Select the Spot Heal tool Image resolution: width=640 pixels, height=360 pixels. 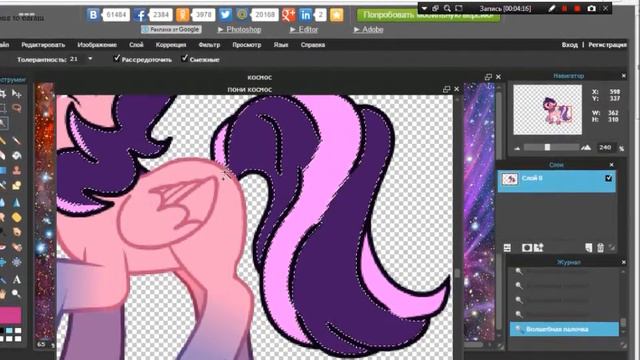click(16, 247)
